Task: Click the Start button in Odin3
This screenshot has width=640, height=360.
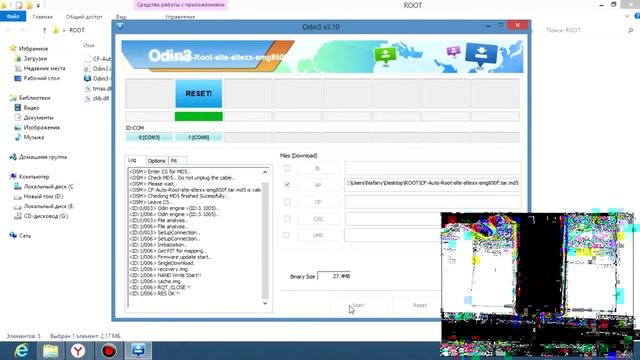Action: [x=358, y=305]
